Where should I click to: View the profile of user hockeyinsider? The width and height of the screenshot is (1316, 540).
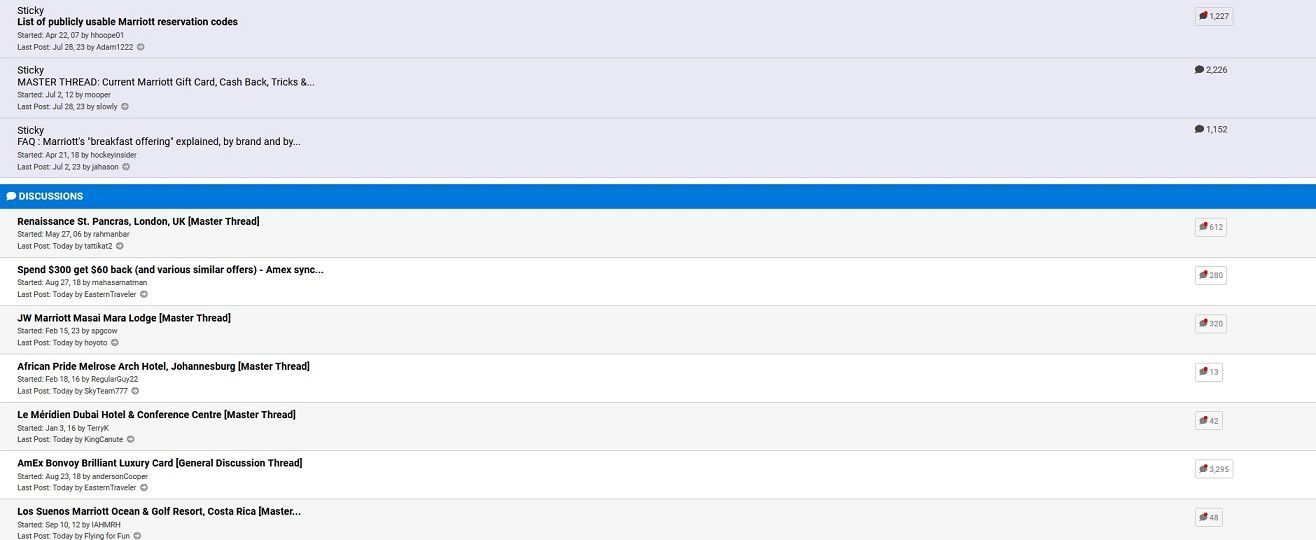[x=113, y=155]
